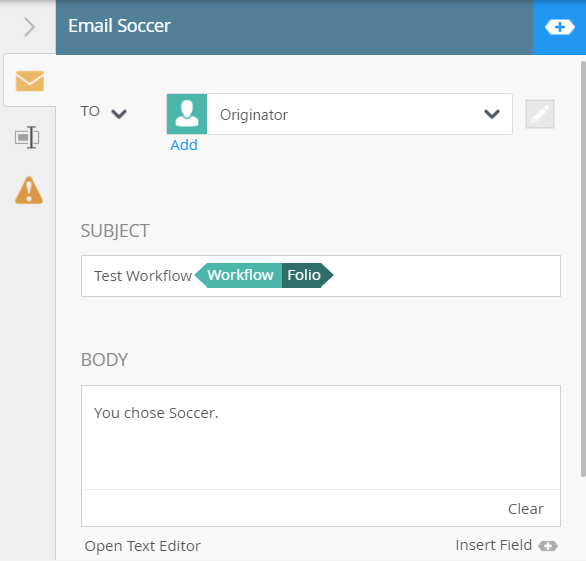The image size is (586, 561).
Task: Open the Errors warning triangle tab
Action: (29, 190)
